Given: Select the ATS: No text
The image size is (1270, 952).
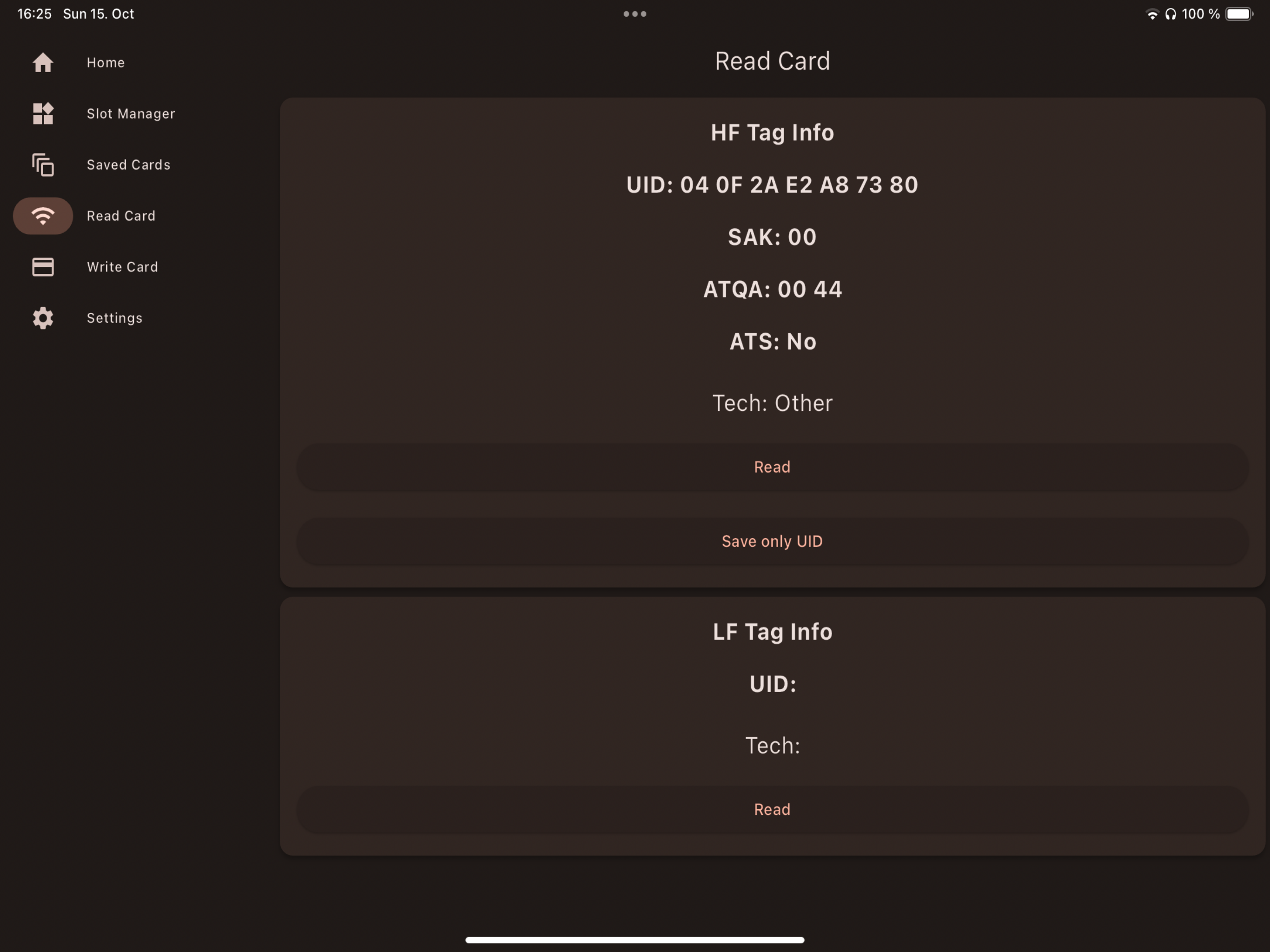Looking at the screenshot, I should point(772,342).
